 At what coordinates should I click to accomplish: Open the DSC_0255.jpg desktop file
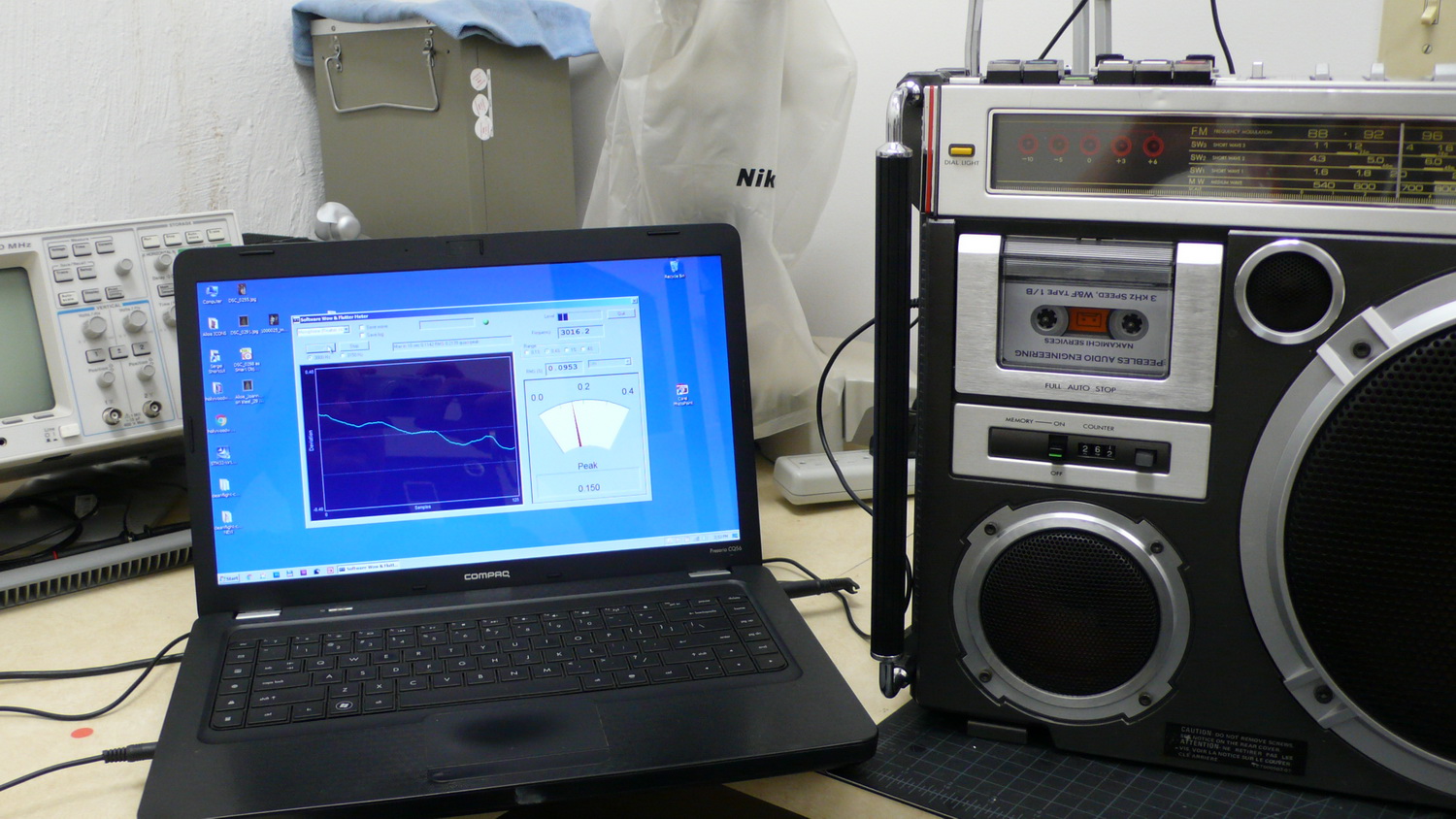pyautogui.click(x=242, y=291)
